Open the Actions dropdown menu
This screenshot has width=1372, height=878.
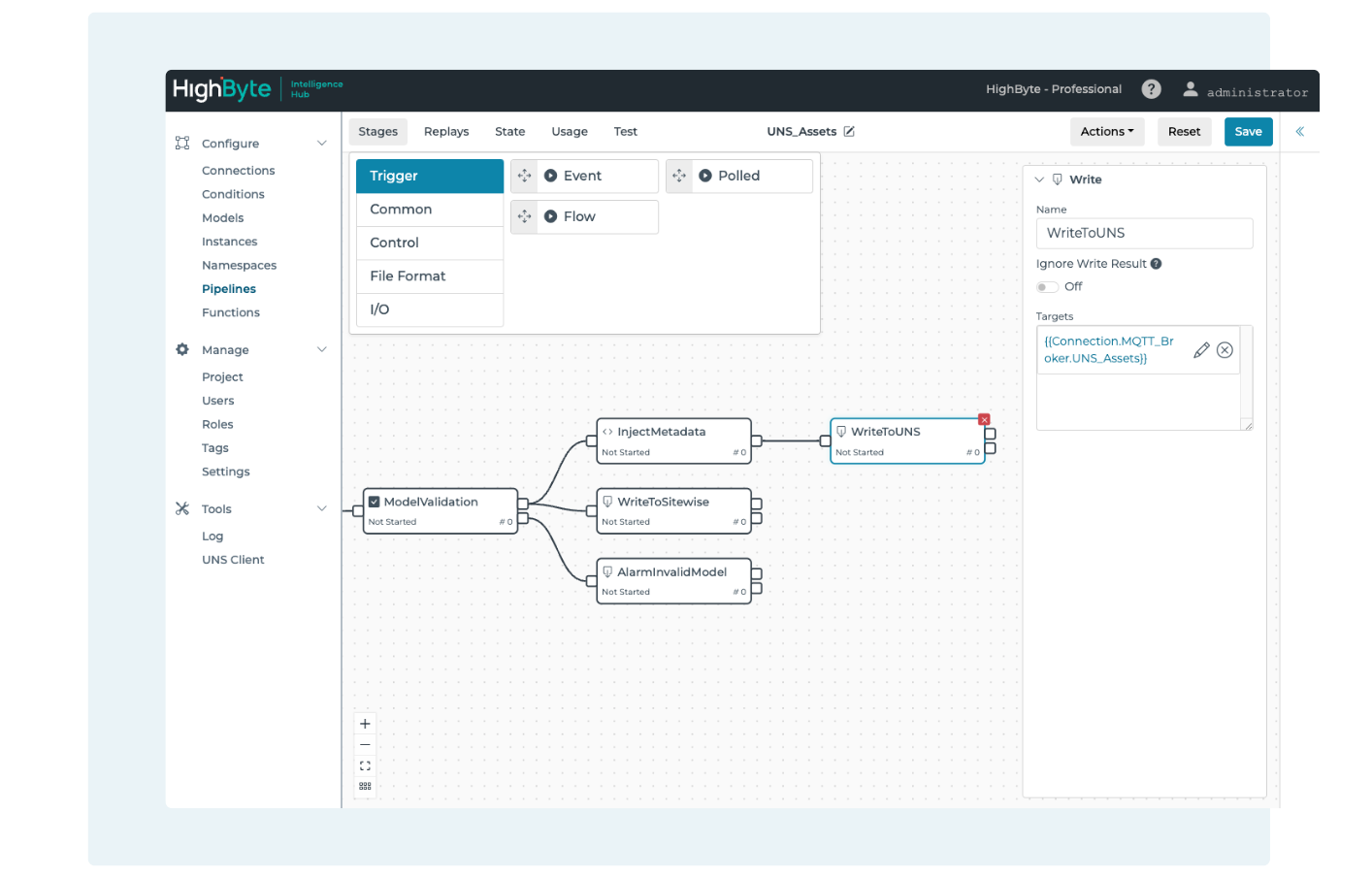[x=1107, y=132]
